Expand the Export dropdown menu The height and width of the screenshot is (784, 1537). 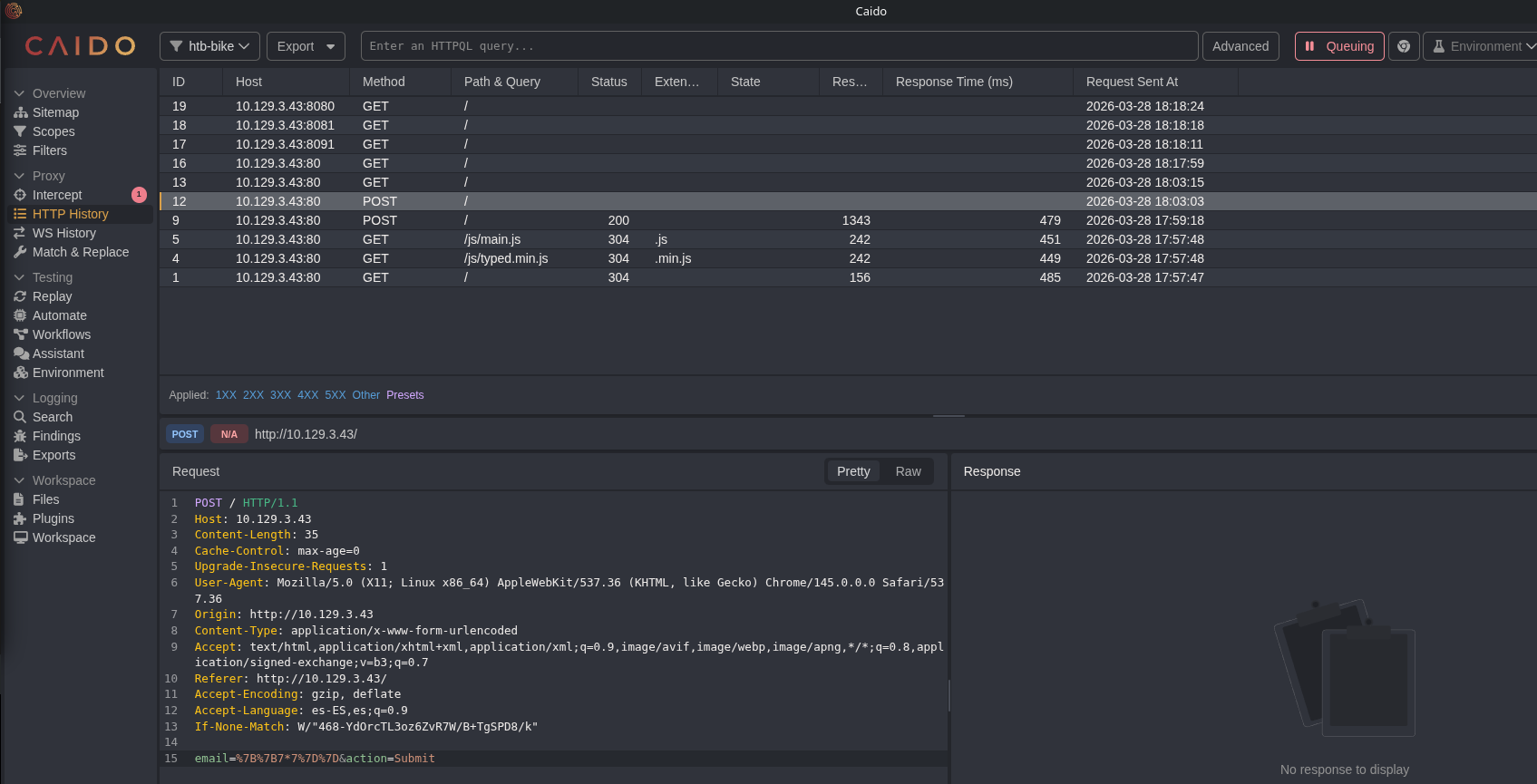click(306, 46)
